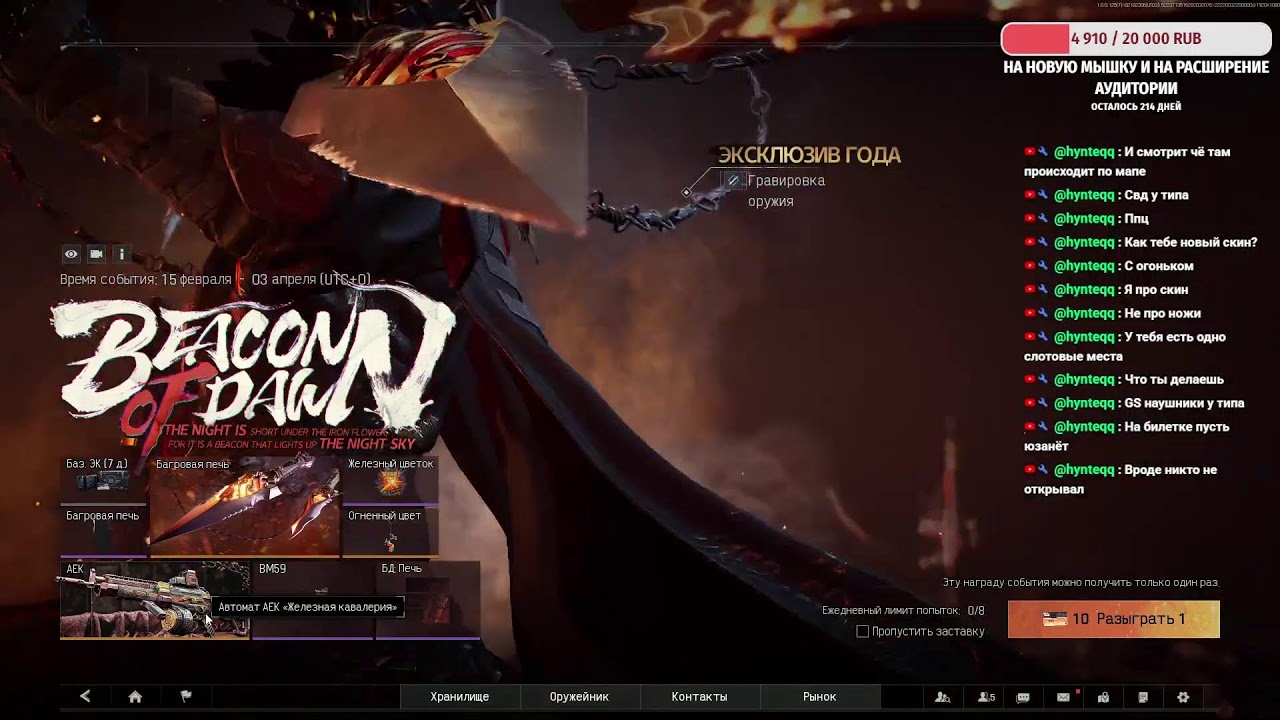Click the Гравировка оружия engraving icon
Image resolution: width=1280 pixels, height=720 pixels.
click(733, 181)
